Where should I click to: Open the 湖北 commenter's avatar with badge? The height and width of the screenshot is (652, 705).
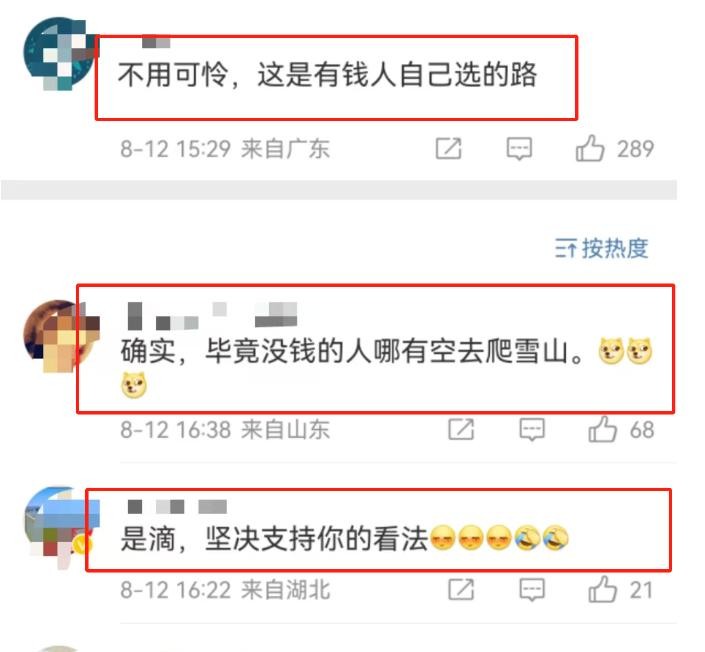(x=61, y=527)
